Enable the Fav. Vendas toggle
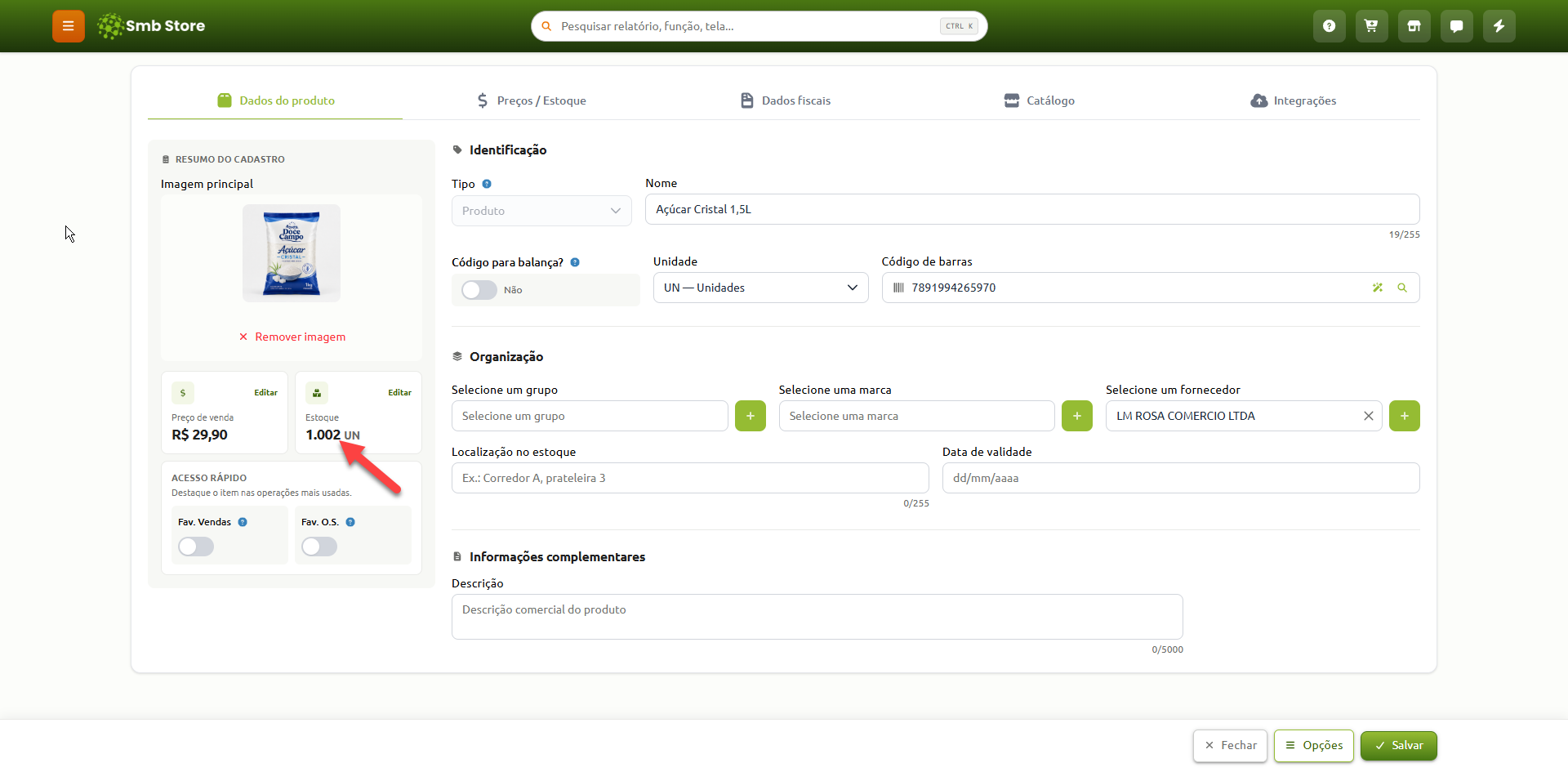1568x772 pixels. click(x=196, y=547)
